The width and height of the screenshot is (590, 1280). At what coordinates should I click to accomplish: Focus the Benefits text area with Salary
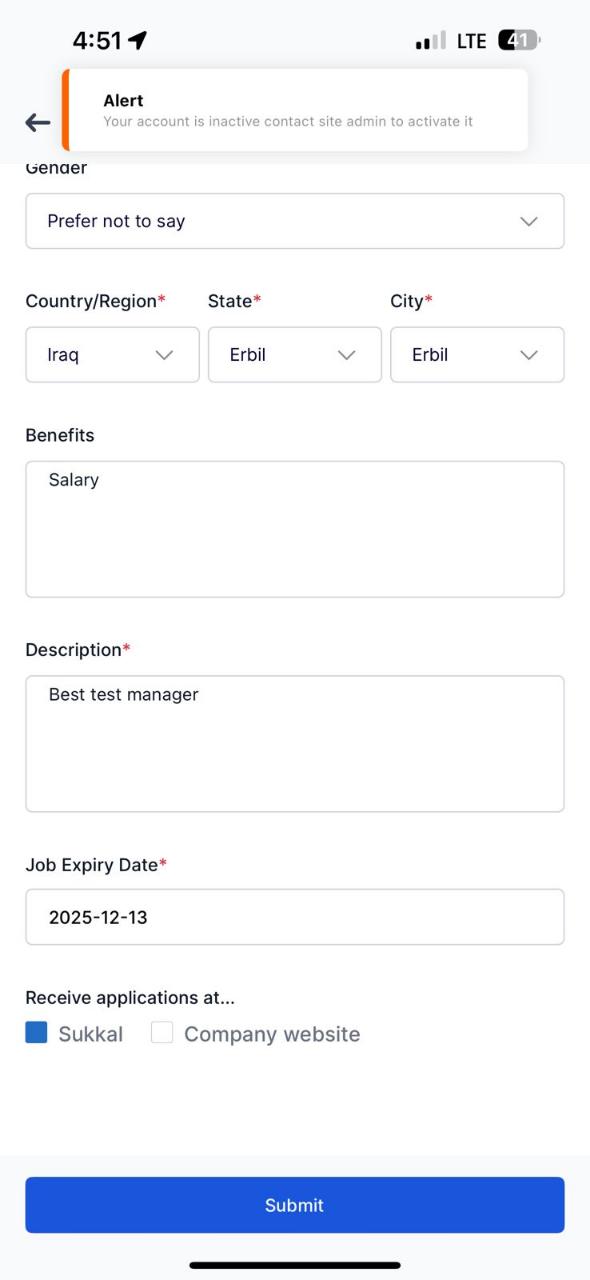click(x=295, y=529)
